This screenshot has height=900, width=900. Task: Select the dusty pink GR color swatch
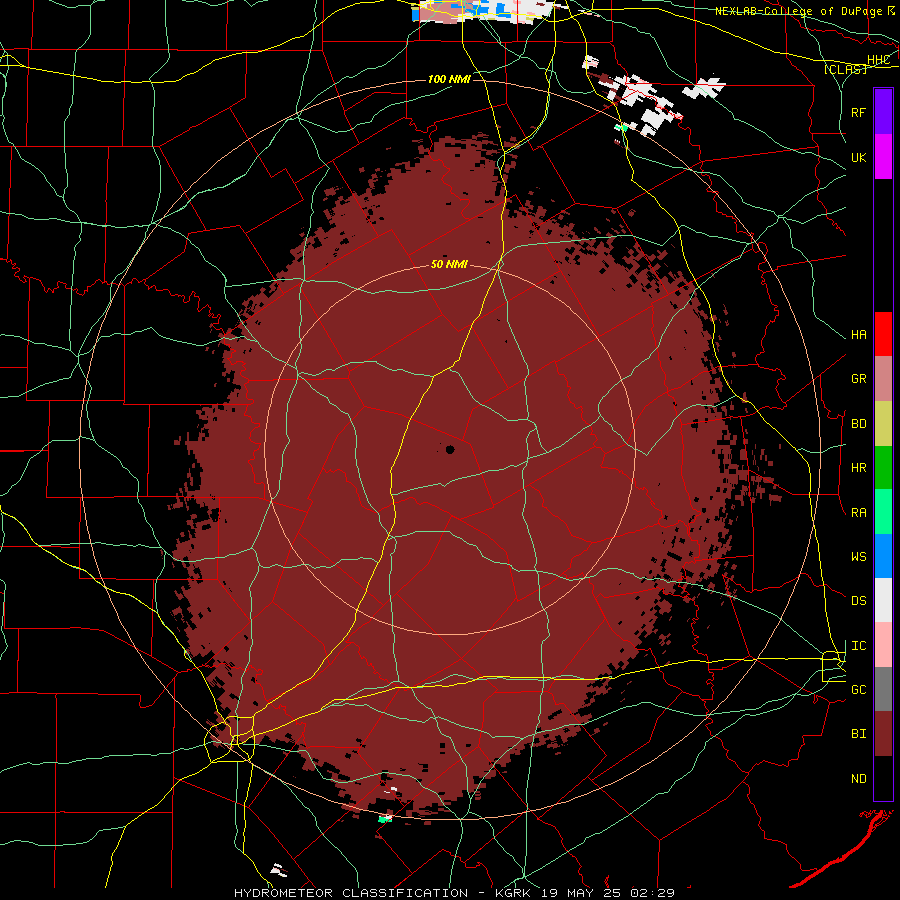point(883,378)
